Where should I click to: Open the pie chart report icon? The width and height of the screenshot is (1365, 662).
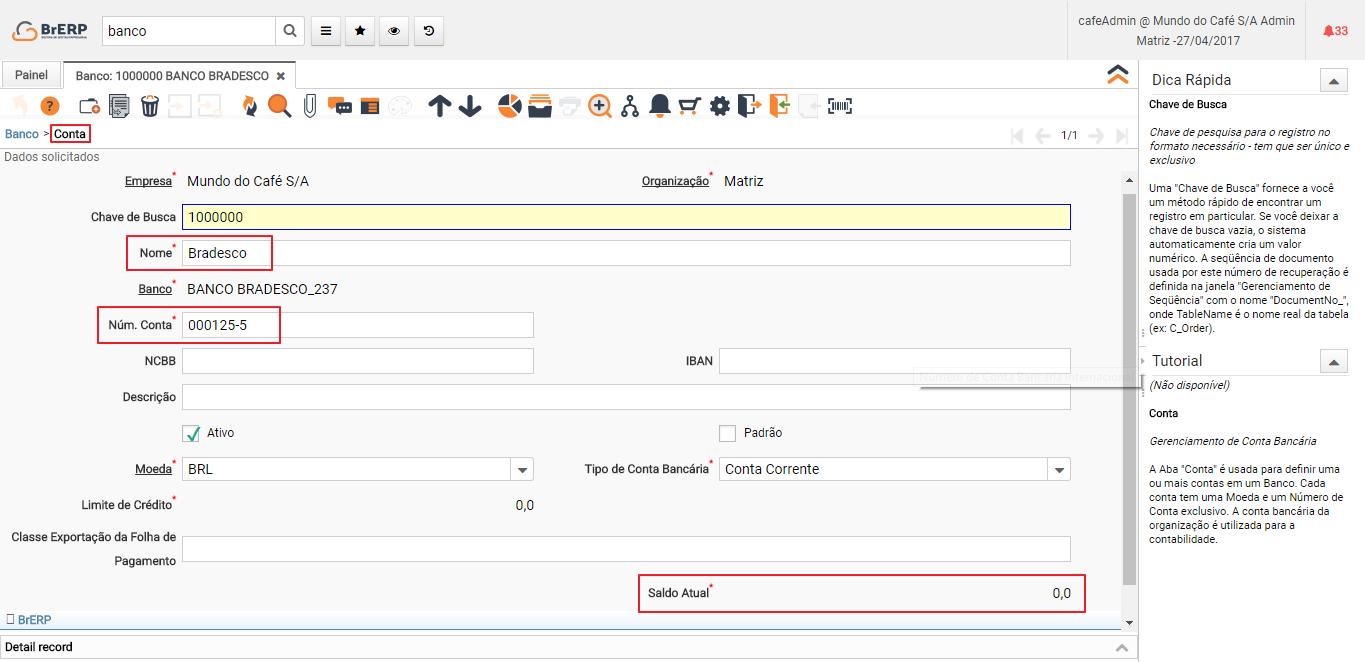(x=510, y=106)
